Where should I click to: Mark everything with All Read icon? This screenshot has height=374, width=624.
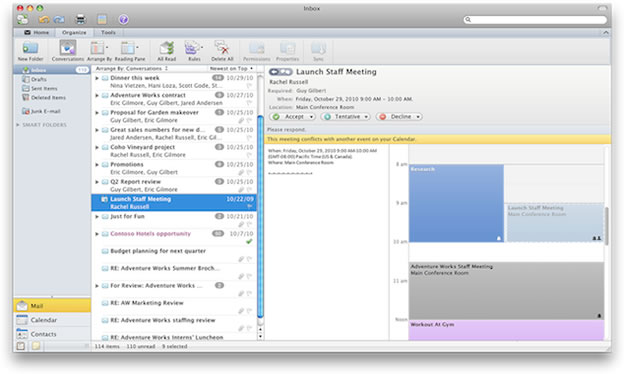(167, 48)
